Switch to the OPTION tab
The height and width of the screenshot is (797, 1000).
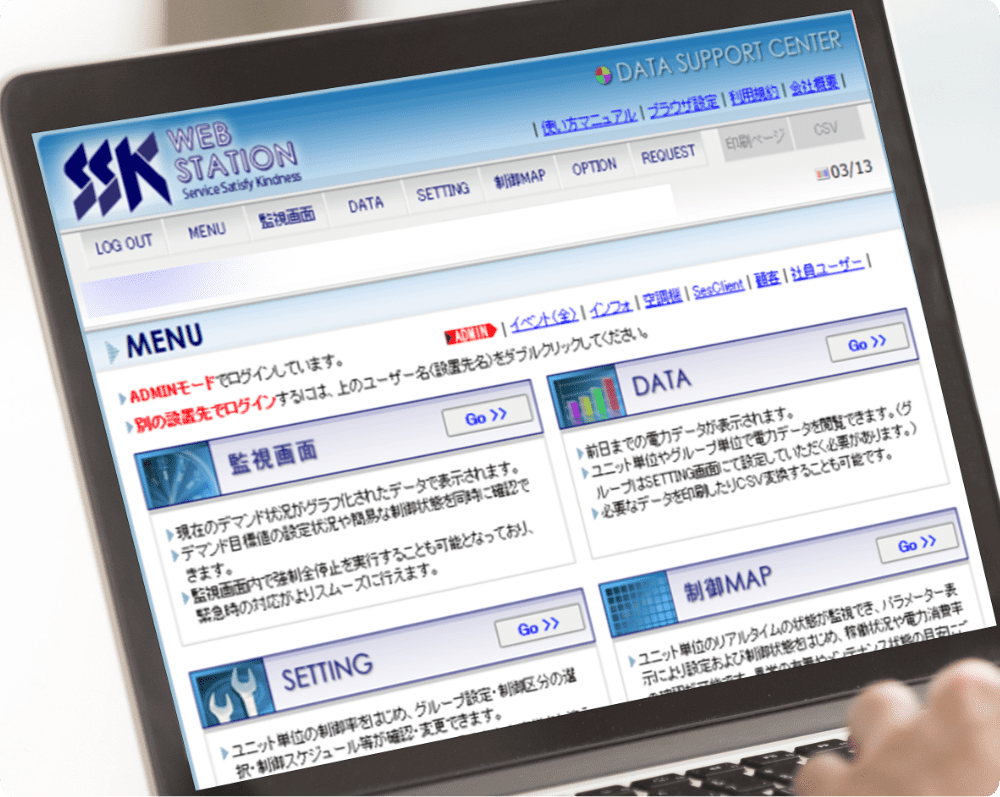[594, 168]
